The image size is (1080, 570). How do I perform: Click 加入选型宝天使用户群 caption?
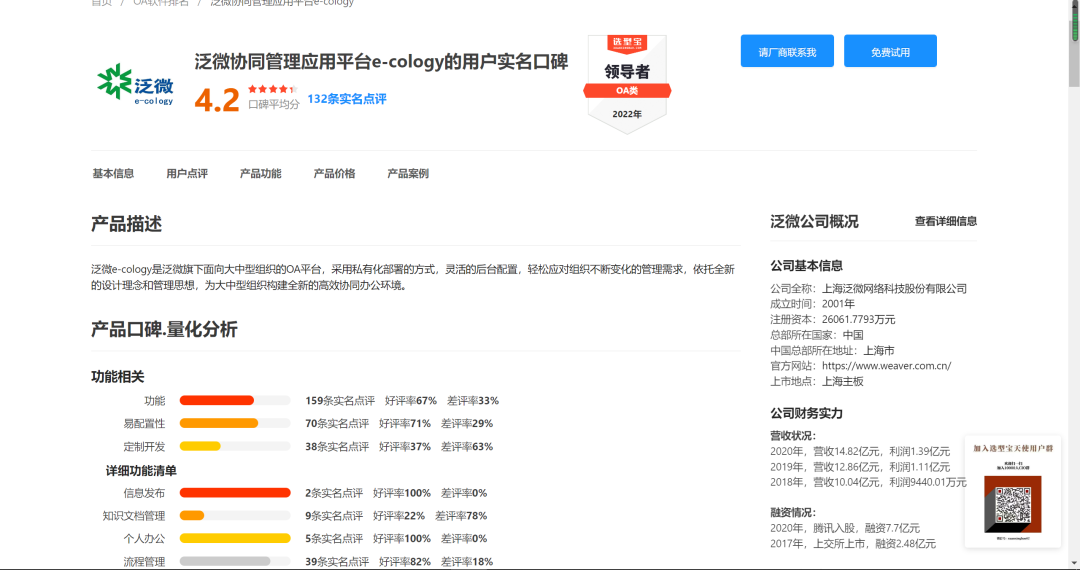[1013, 448]
